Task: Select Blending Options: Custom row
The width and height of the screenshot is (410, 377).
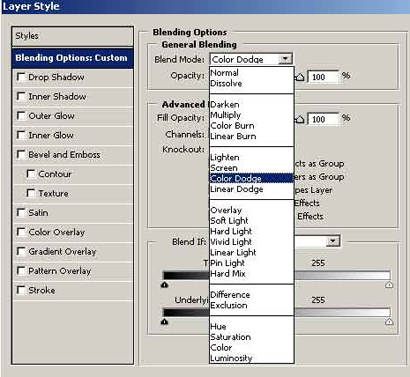Action: coord(73,58)
